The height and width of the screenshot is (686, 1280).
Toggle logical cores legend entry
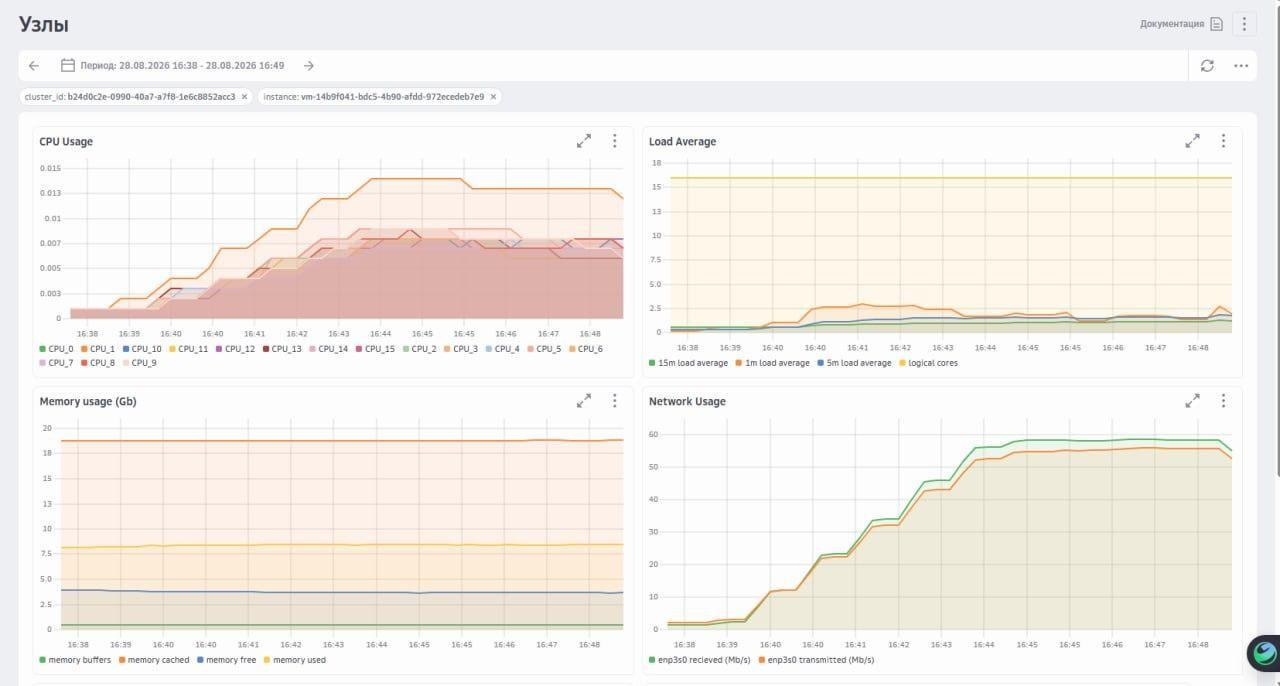click(928, 363)
